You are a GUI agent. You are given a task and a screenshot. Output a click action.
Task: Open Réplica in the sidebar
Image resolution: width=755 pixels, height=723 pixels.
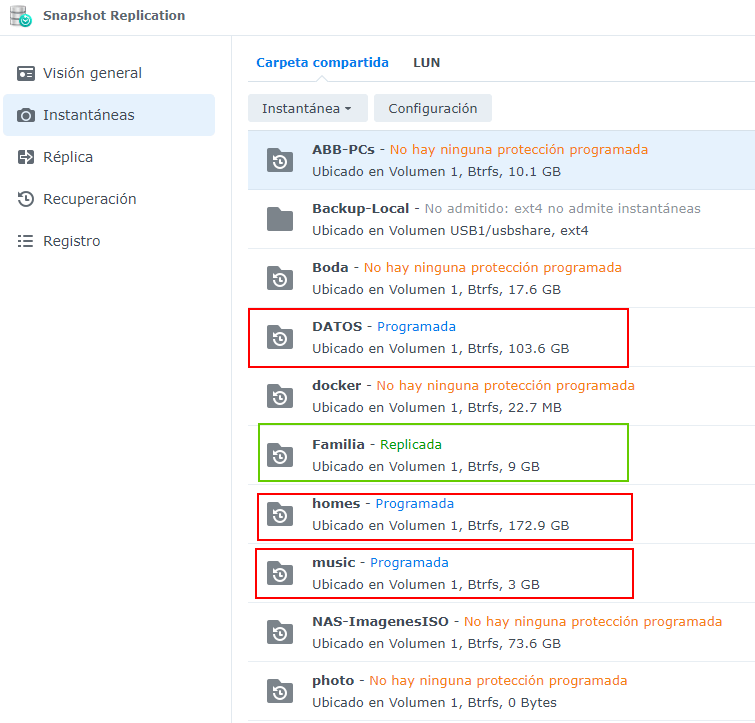[x=68, y=157]
